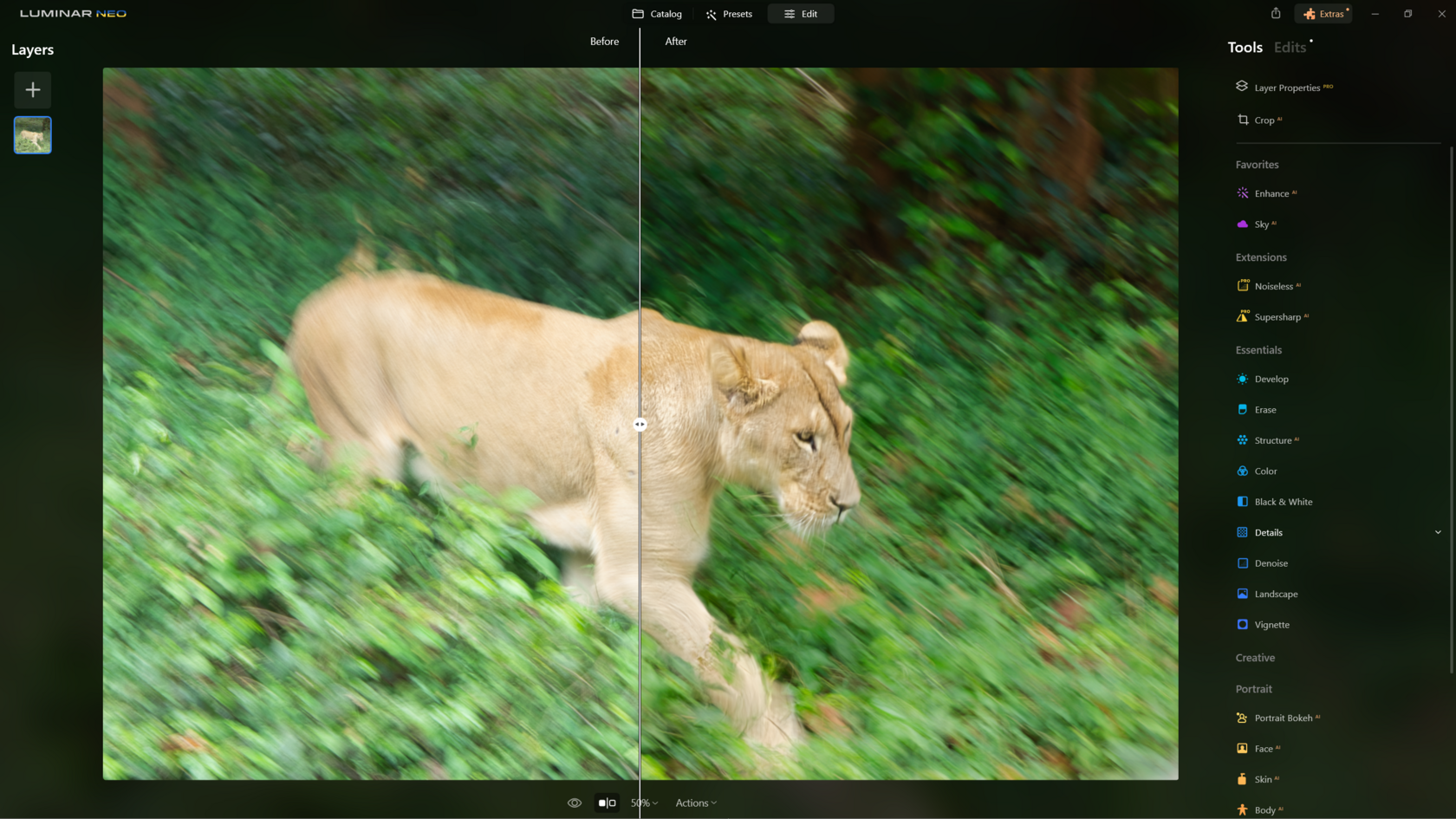Viewport: 1456px width, 819px height.
Task: Open the Enhance AI tool
Action: [1271, 192]
